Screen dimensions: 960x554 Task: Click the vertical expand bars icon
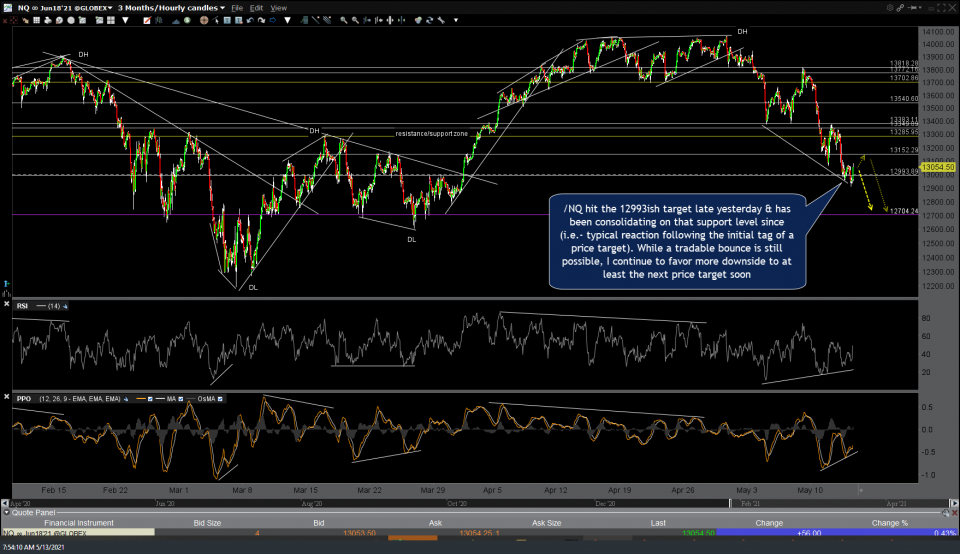point(390,20)
